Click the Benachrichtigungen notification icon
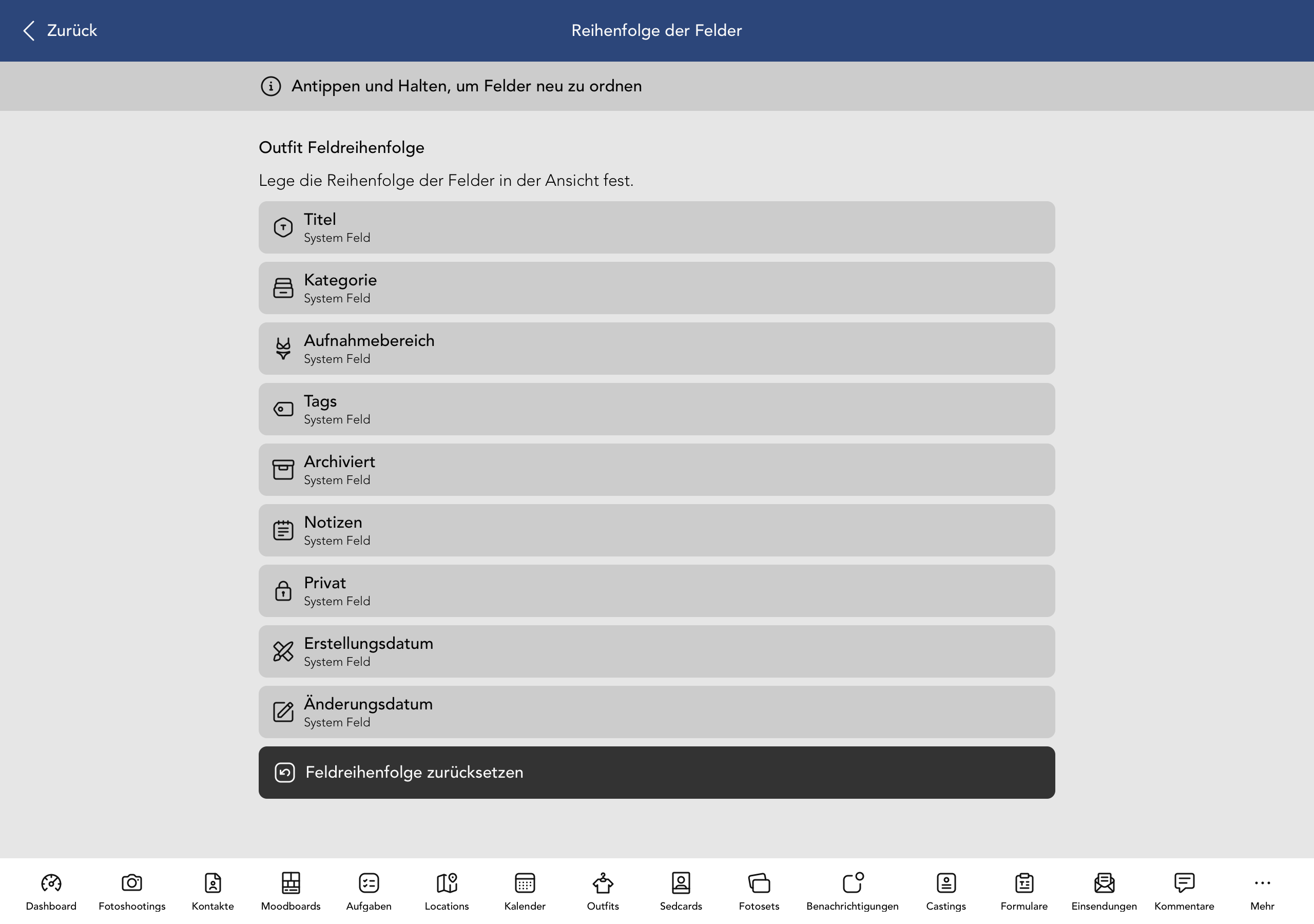This screenshot has width=1314, height=924. tap(853, 883)
